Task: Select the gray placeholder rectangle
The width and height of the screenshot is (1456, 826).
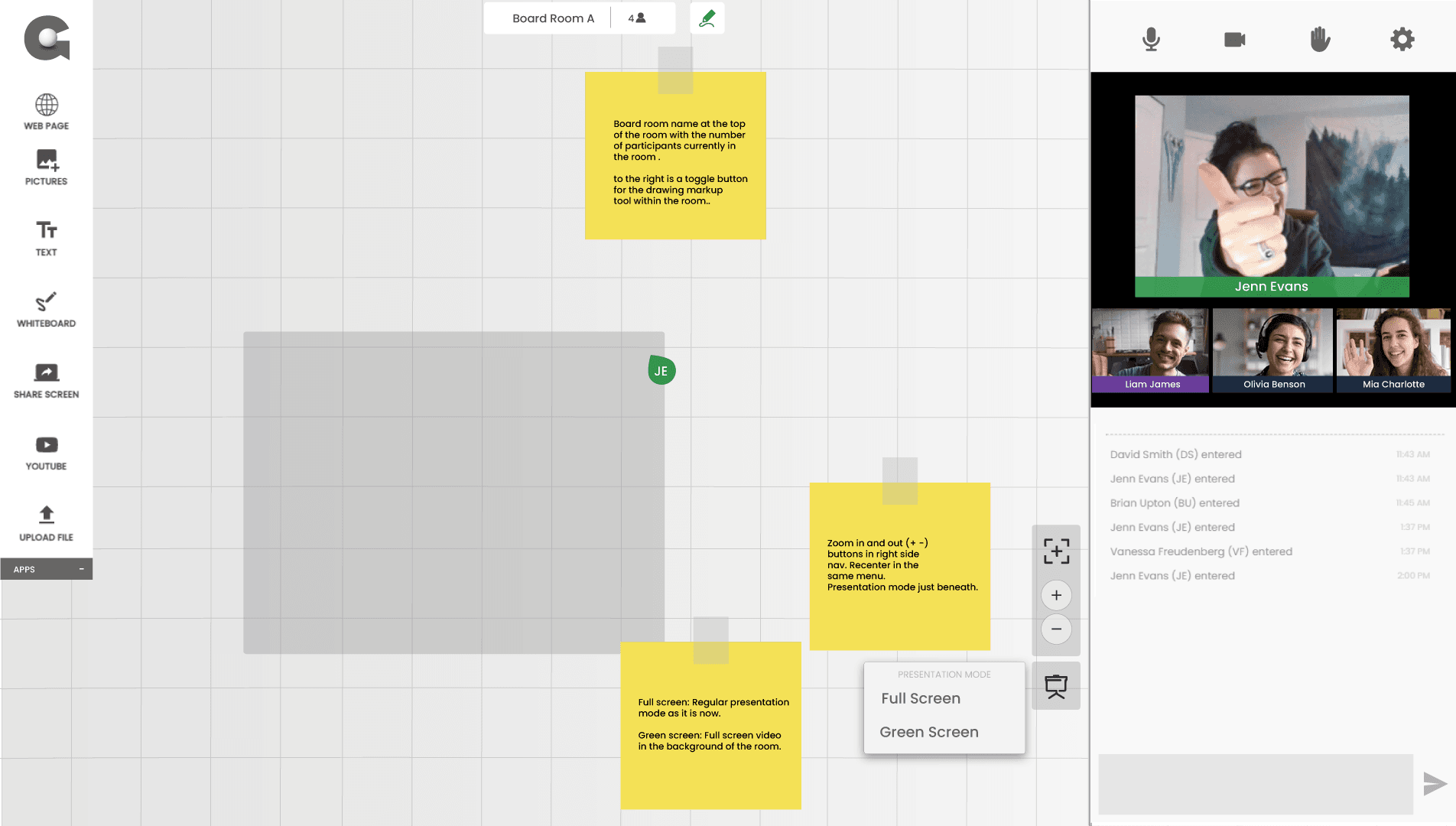Action: (454, 493)
